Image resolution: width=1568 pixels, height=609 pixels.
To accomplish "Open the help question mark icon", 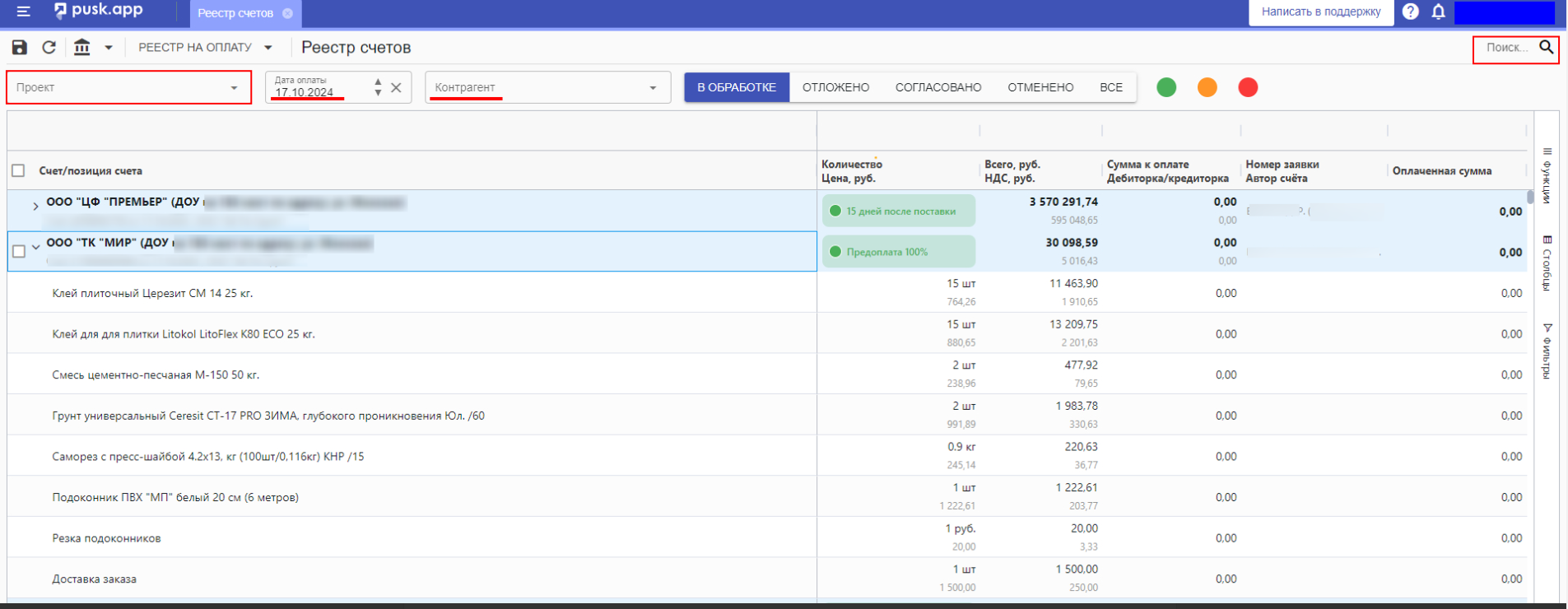I will (x=1411, y=12).
